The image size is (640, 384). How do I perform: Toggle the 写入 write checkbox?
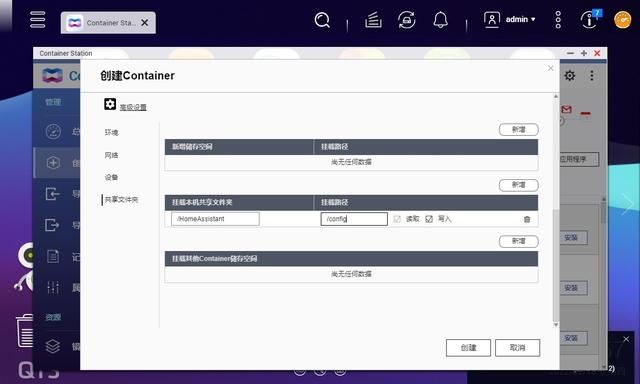coord(429,219)
